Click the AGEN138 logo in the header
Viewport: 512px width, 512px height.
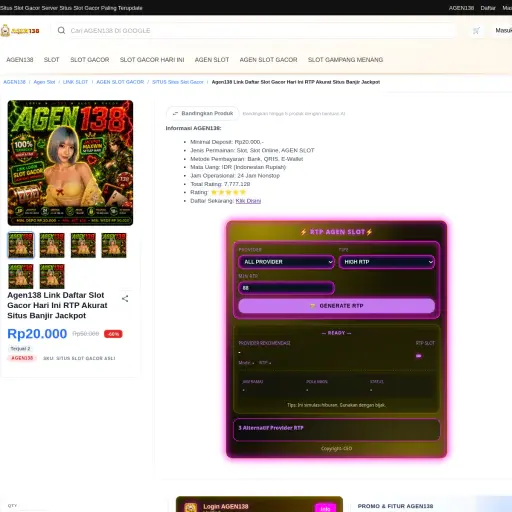pos(20,31)
